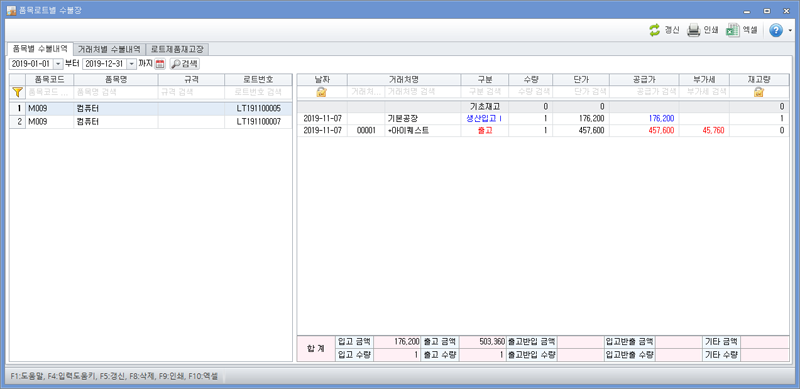This screenshot has height=389, width=800.
Task: Click the end date 2019-12-31 field
Action: (x=105, y=64)
